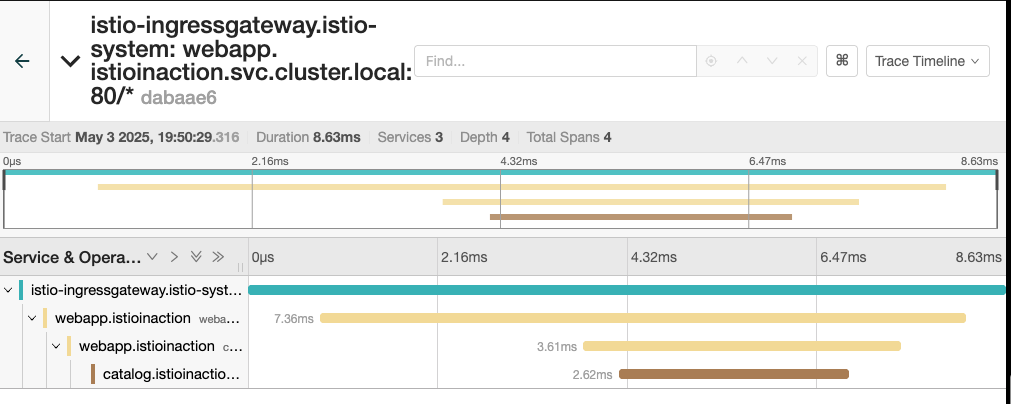1011x404 pixels.
Task: Click the back arrow to search results
Action: click(x=22, y=61)
